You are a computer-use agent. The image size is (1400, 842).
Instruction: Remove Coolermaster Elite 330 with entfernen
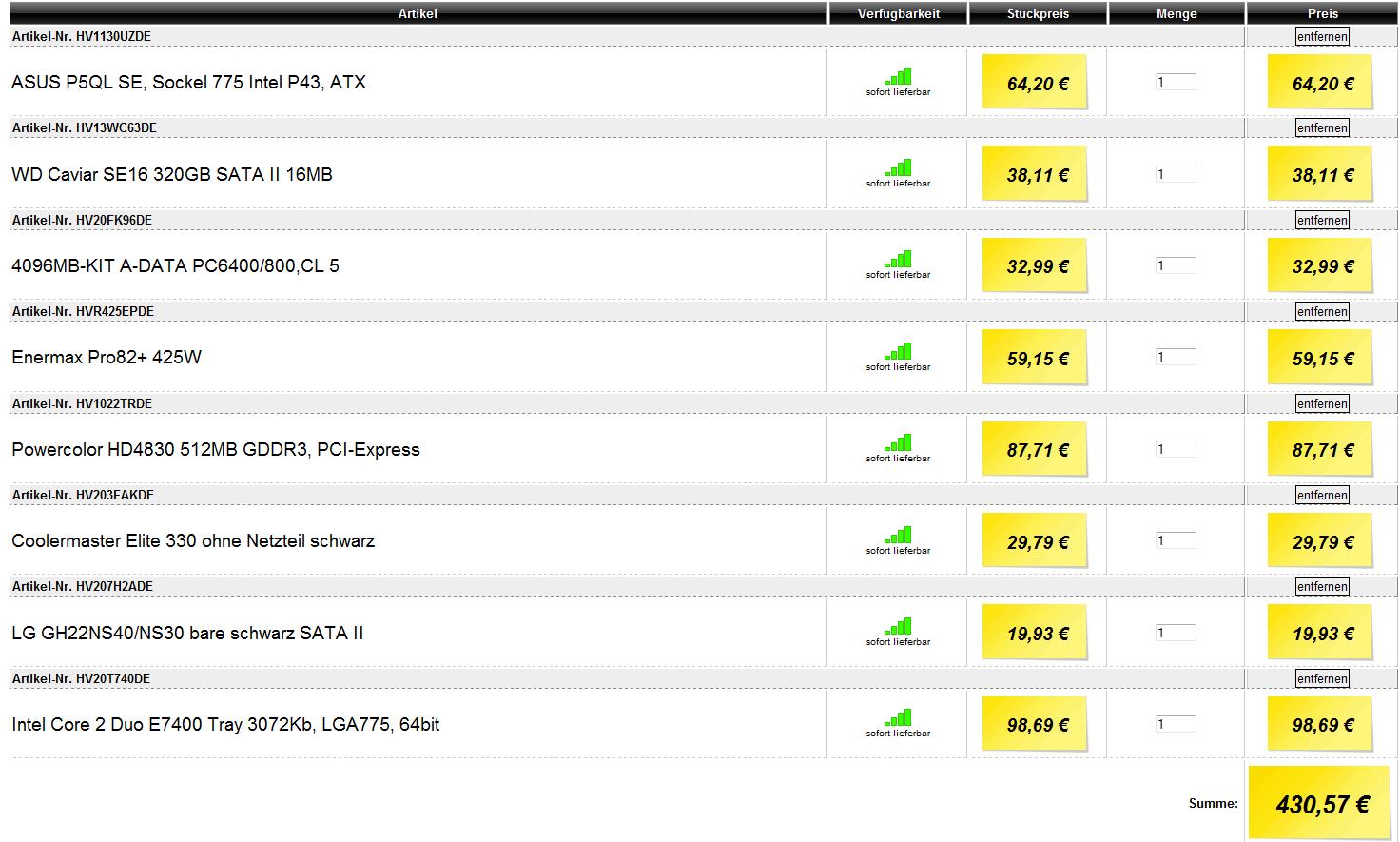click(x=1322, y=495)
